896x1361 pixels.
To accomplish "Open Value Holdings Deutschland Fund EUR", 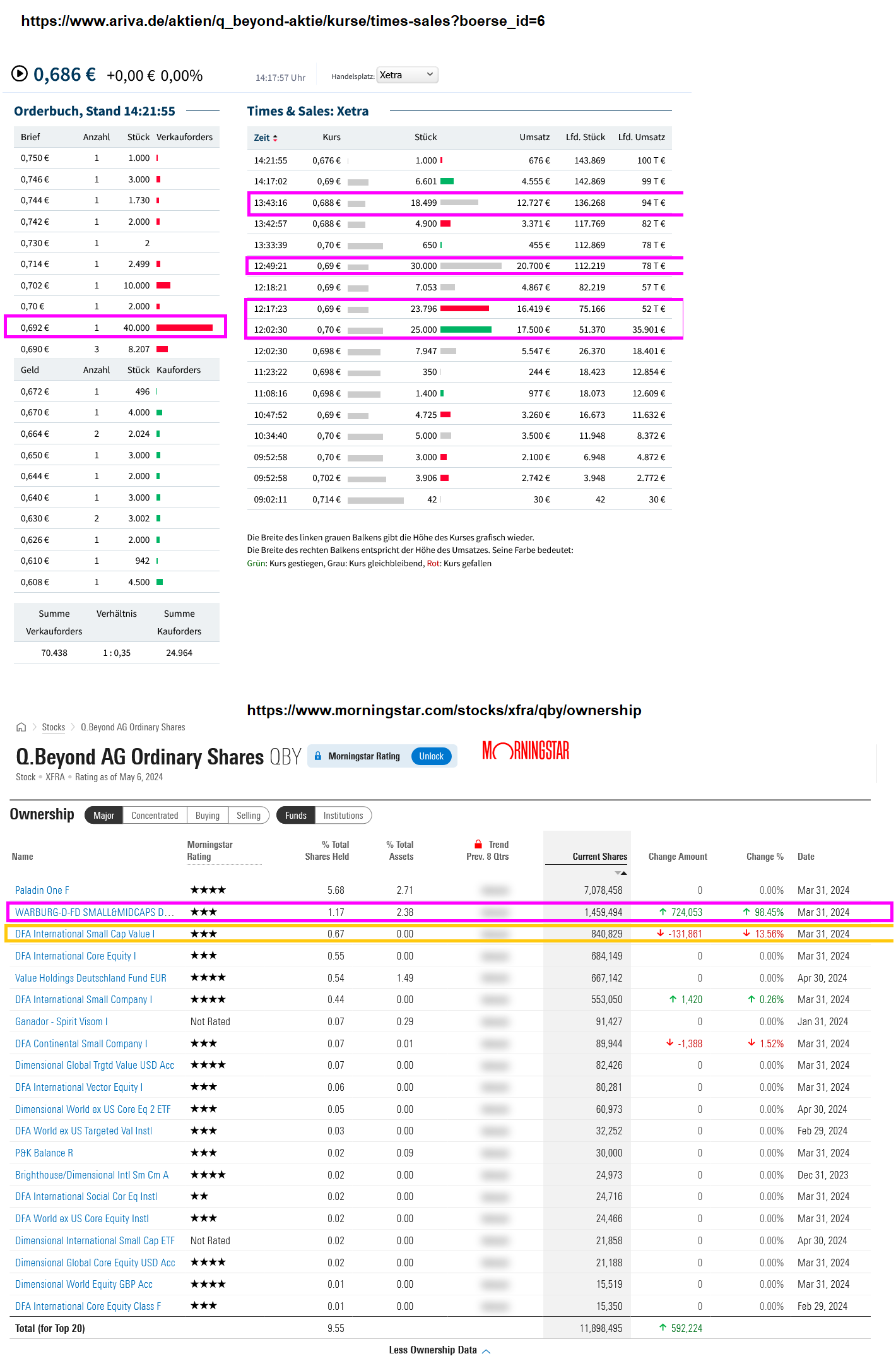I will coord(91,978).
